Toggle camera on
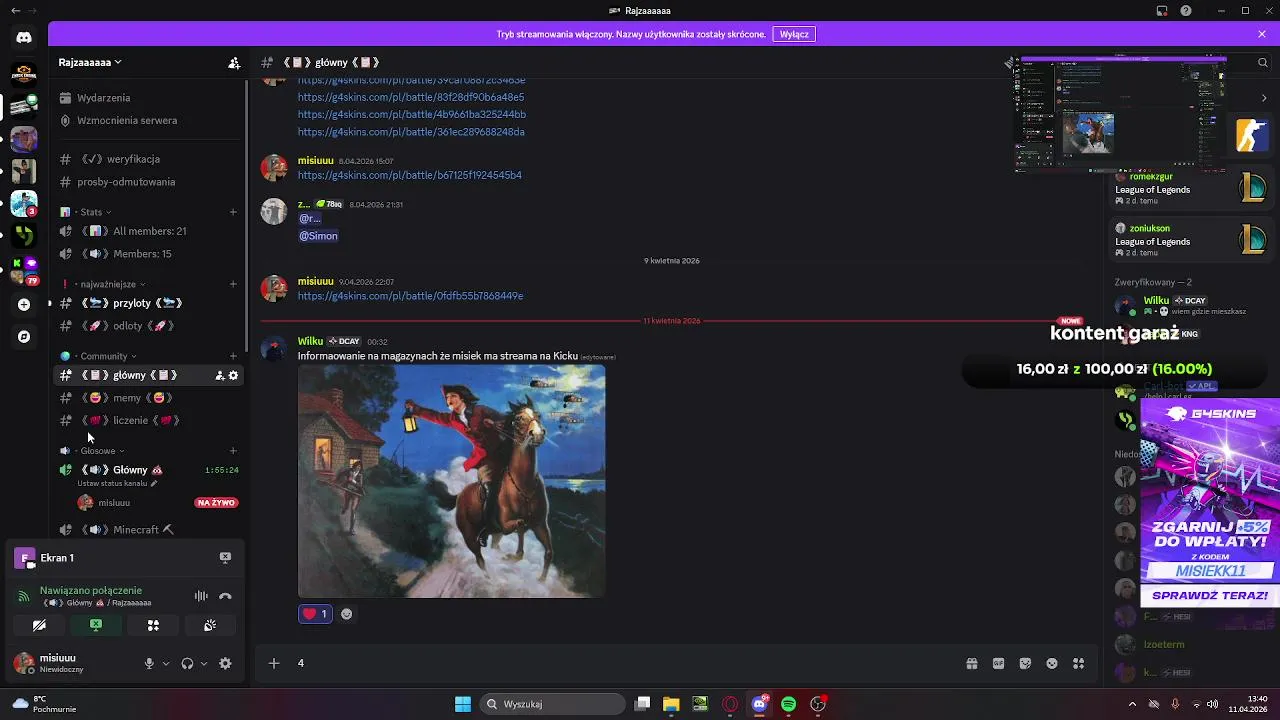 coord(39,625)
